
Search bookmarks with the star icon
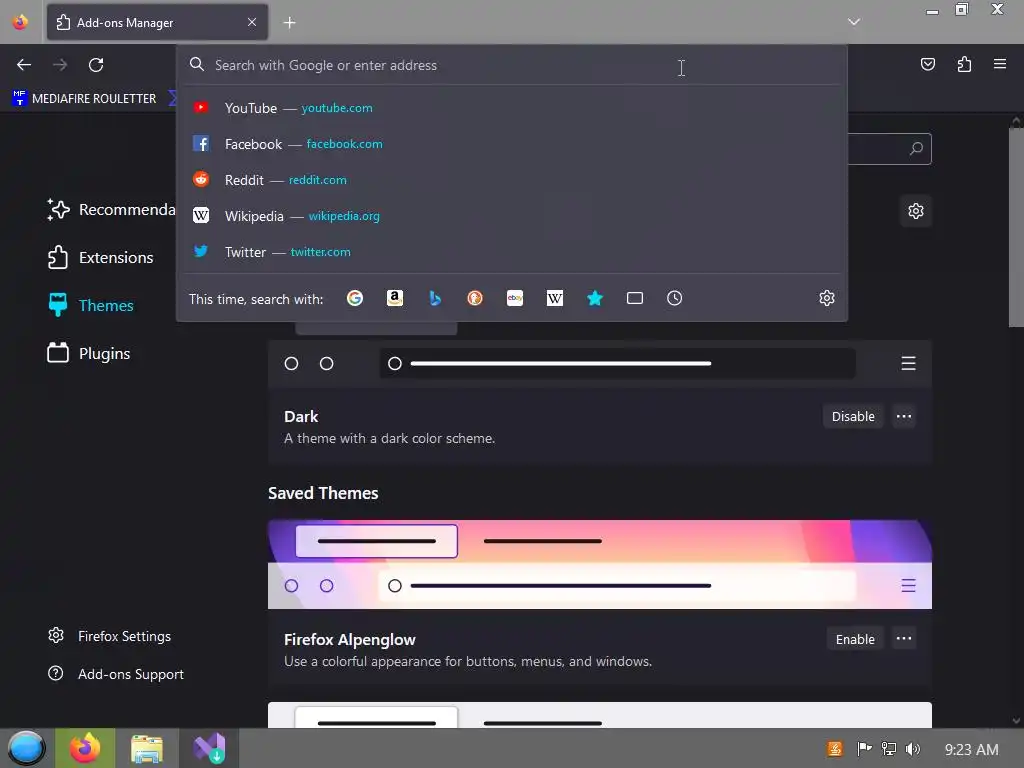[x=595, y=298]
